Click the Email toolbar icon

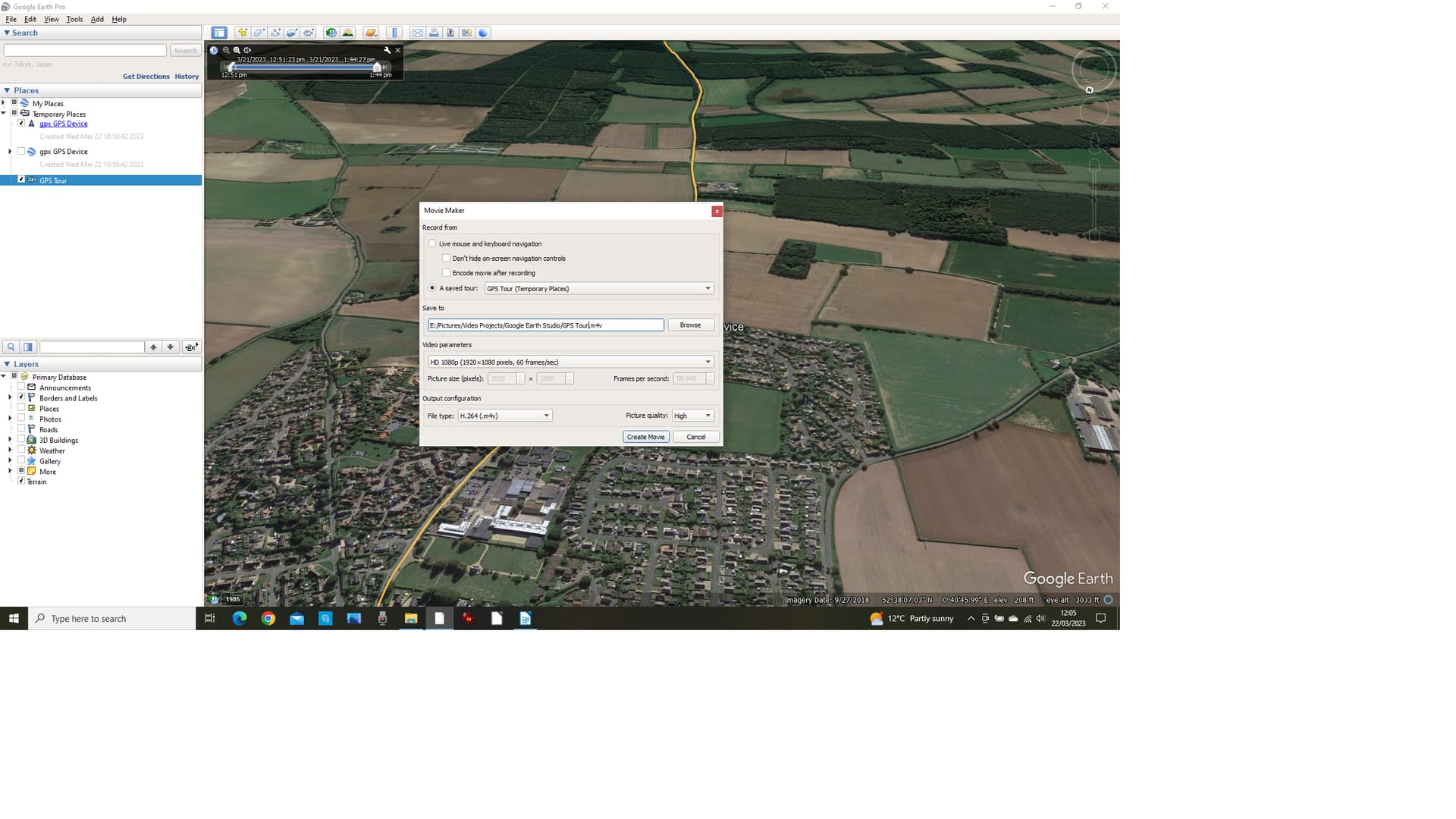[x=418, y=33]
